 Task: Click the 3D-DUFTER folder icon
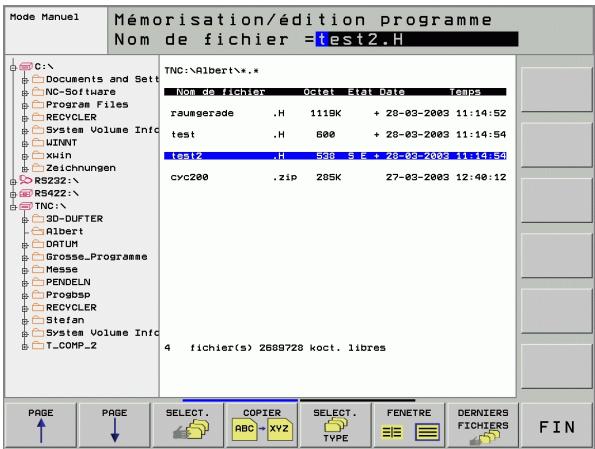(38, 219)
